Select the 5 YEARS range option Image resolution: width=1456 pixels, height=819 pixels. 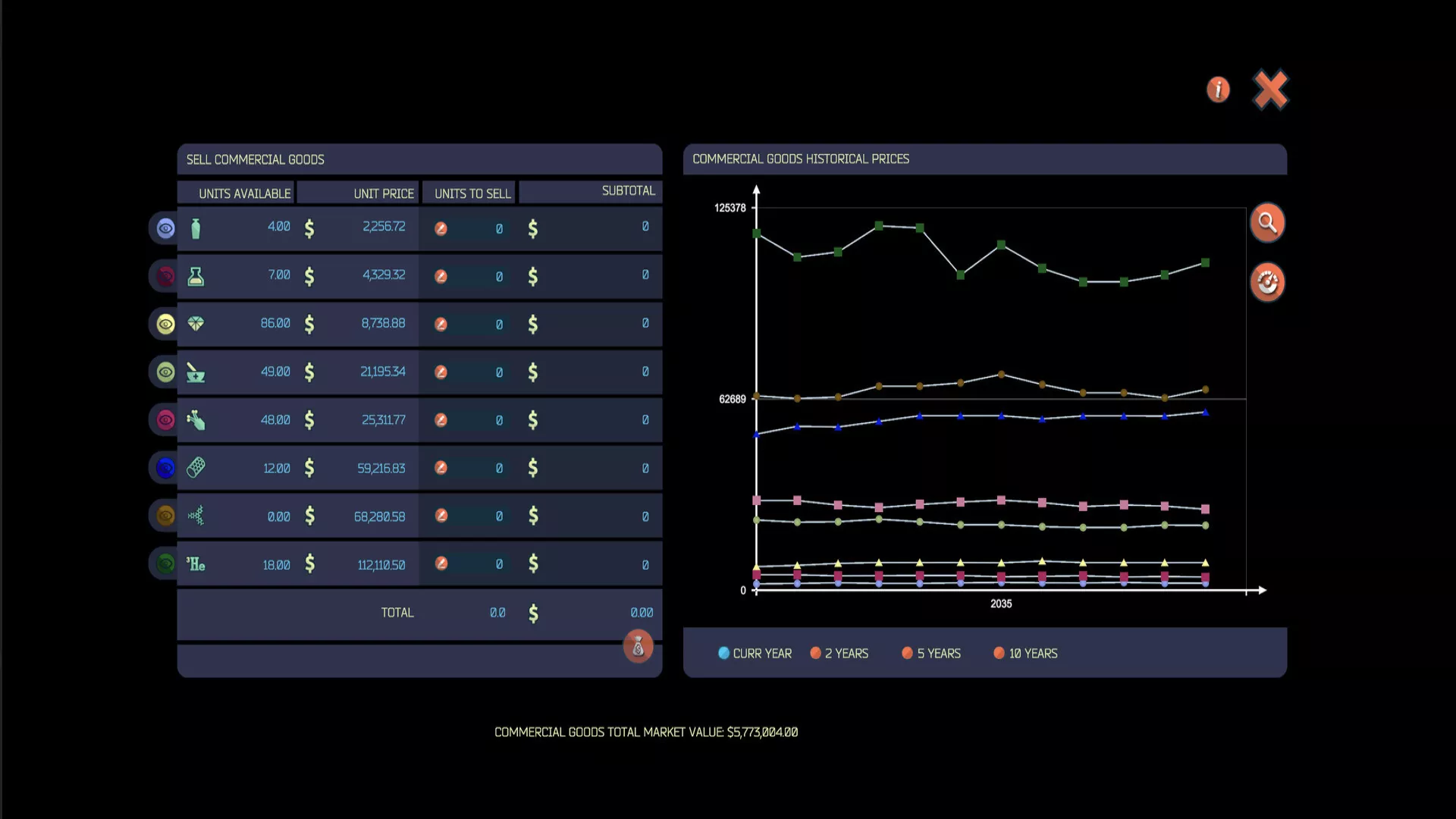pos(907,653)
